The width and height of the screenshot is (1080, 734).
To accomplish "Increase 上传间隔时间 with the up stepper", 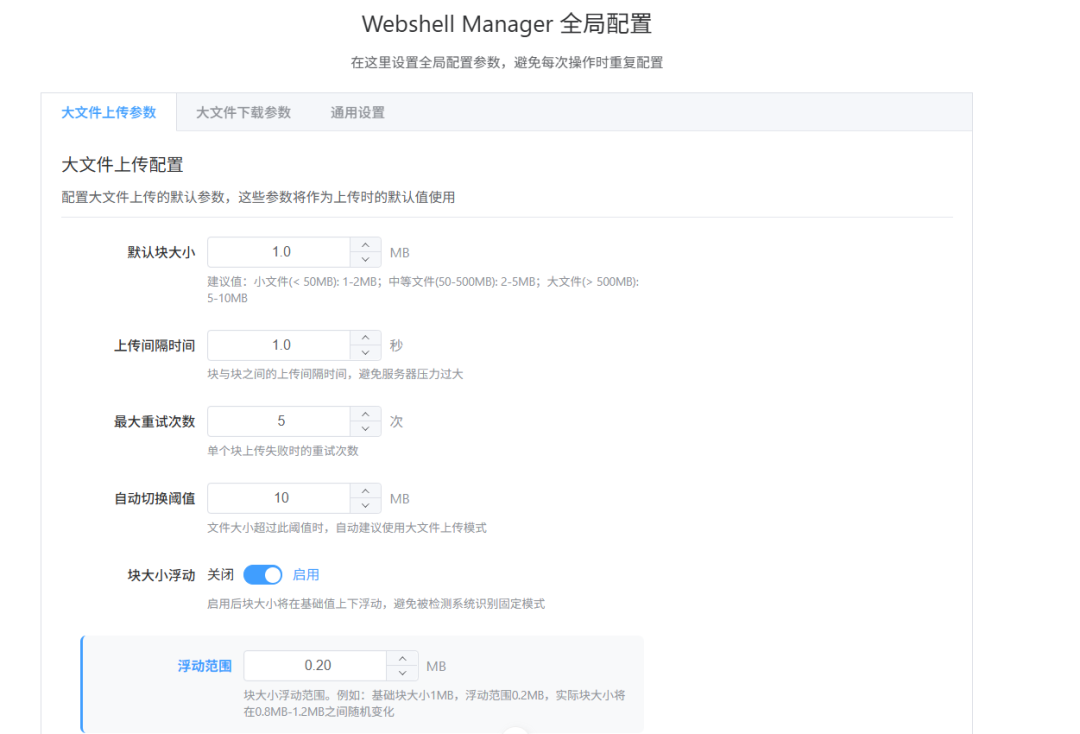I will (367, 338).
